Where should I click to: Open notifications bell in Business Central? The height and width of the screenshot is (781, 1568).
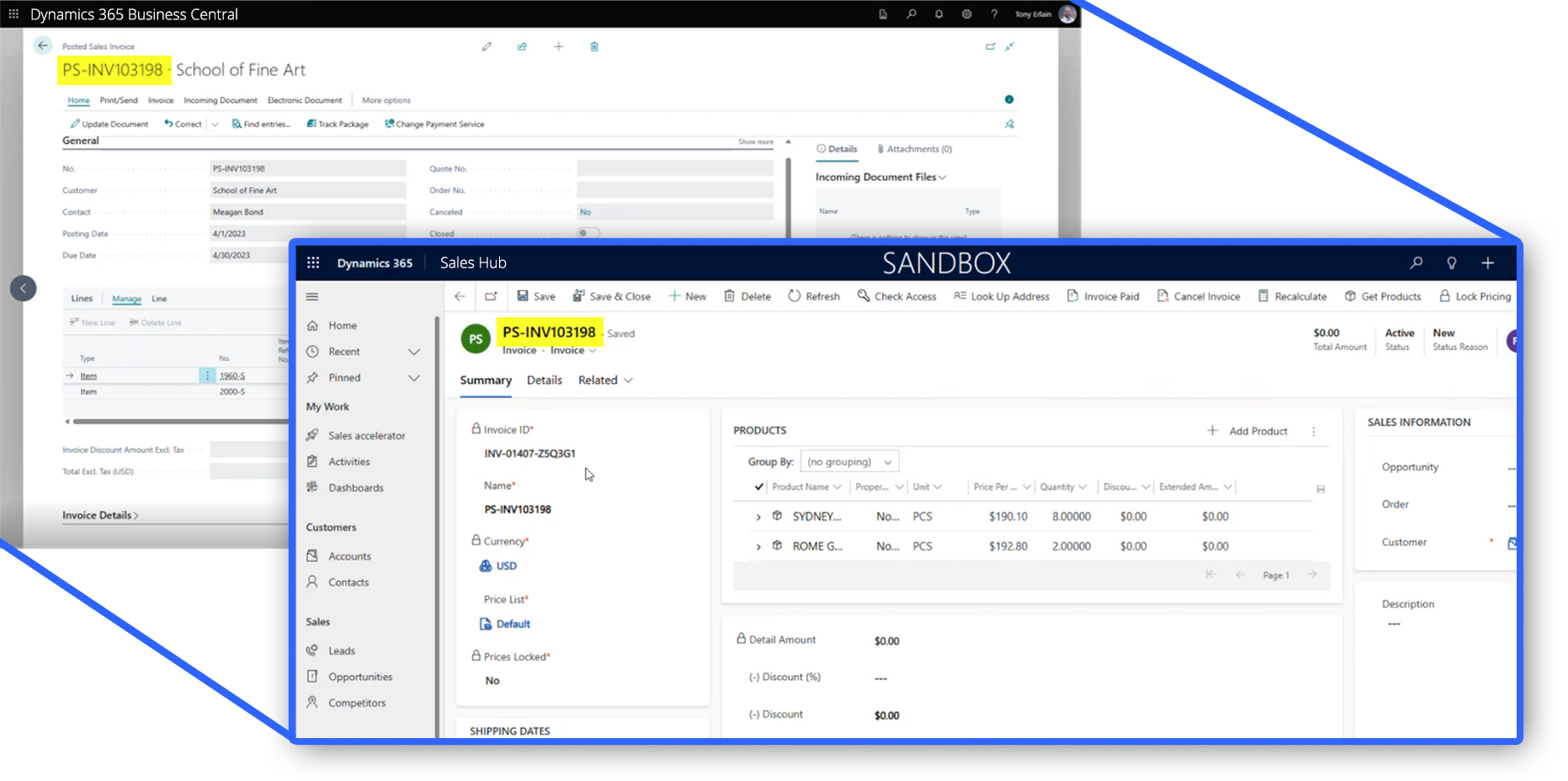938,13
